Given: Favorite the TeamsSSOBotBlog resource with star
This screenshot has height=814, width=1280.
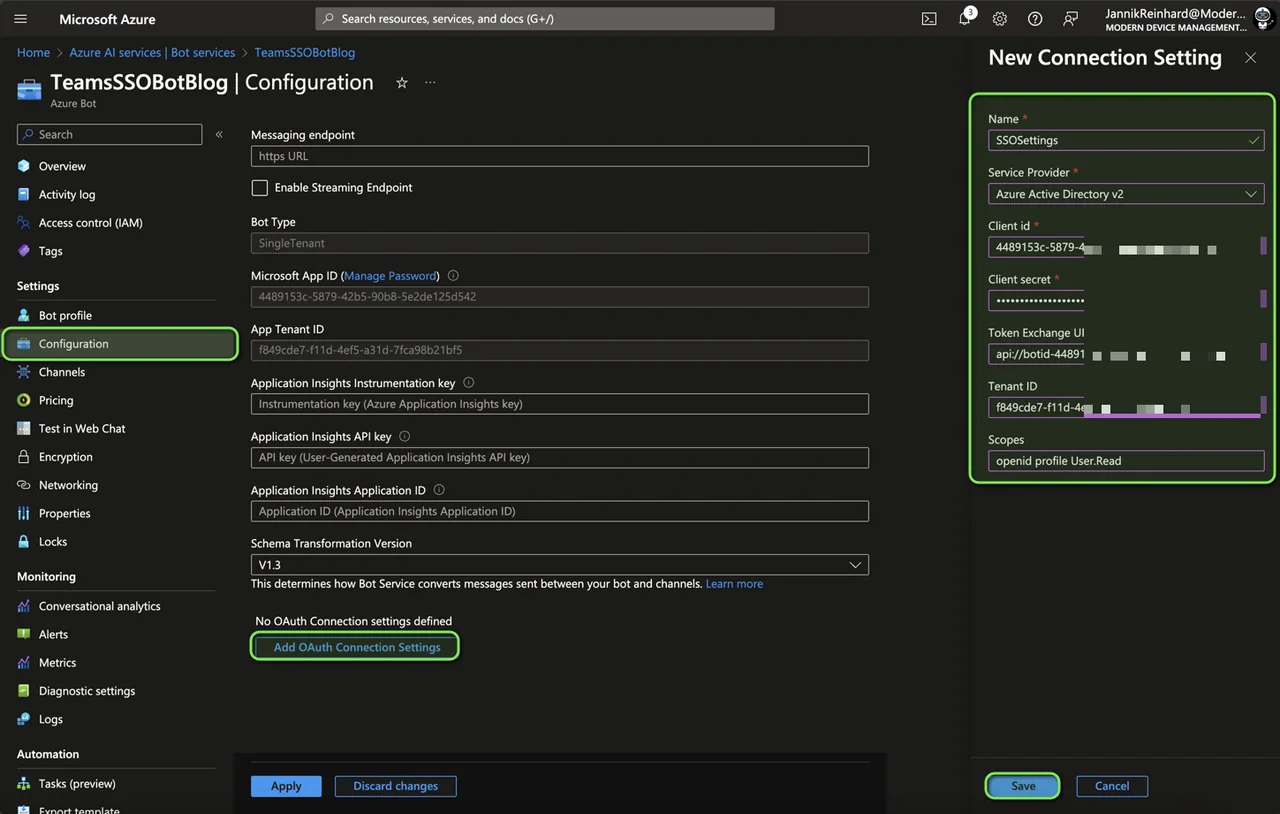Looking at the screenshot, I should [402, 83].
